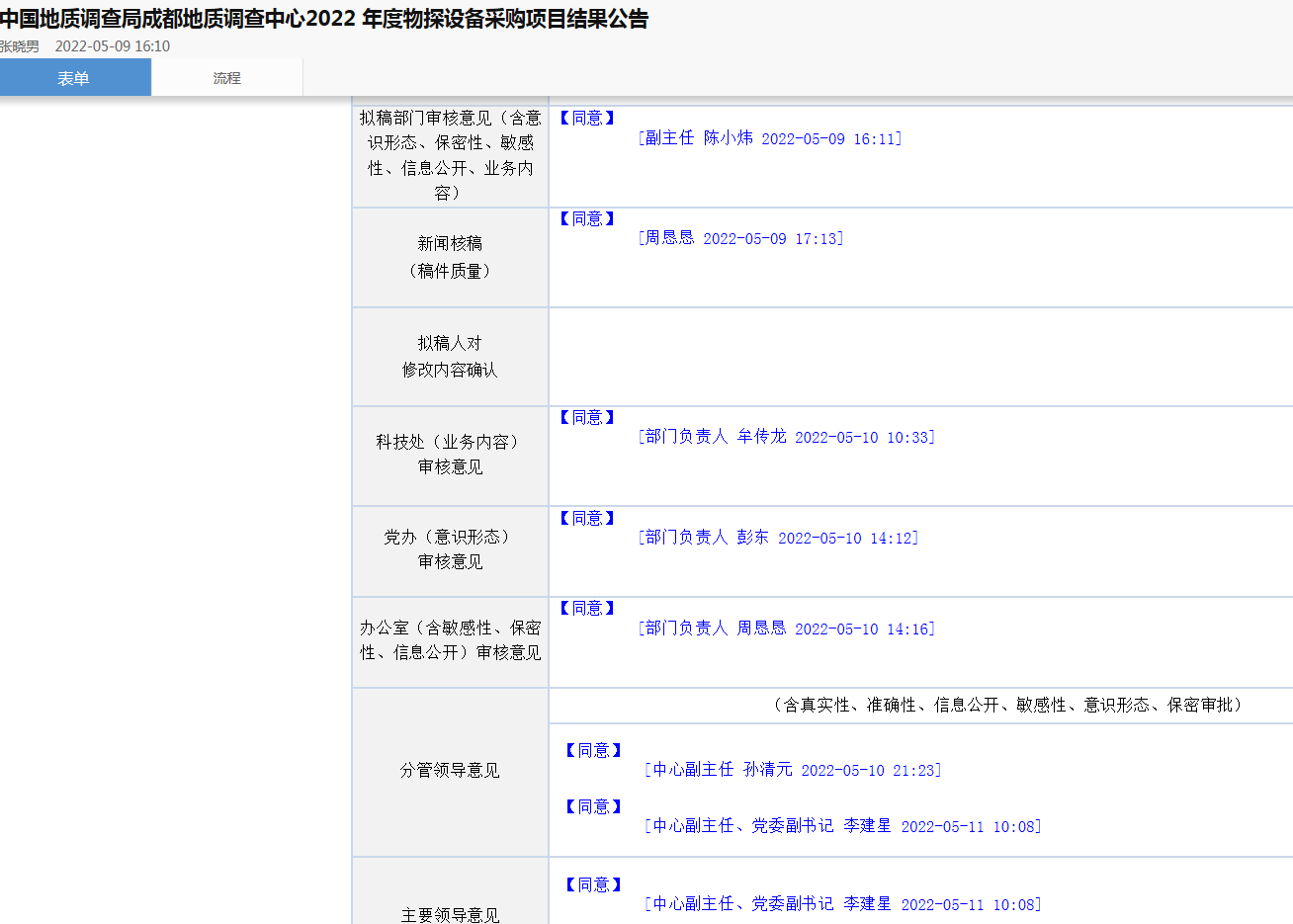1293x924 pixels.
Task: Click 周恩恩 signature in 办公室 review row
Action: click(787, 629)
